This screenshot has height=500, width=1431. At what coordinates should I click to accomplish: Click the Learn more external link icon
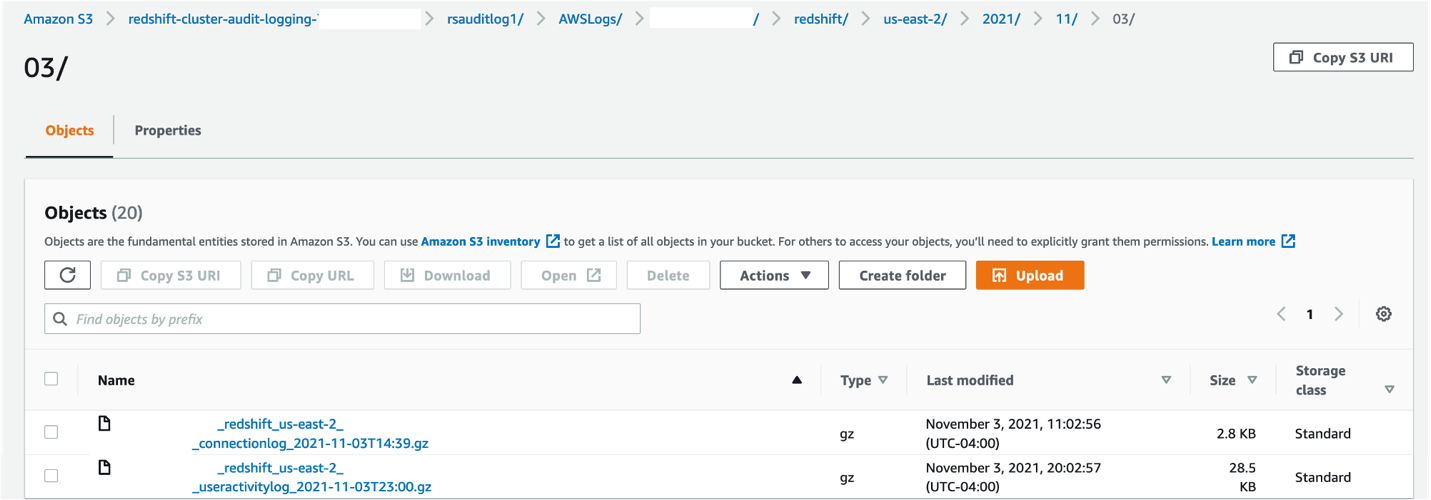(x=1288, y=241)
